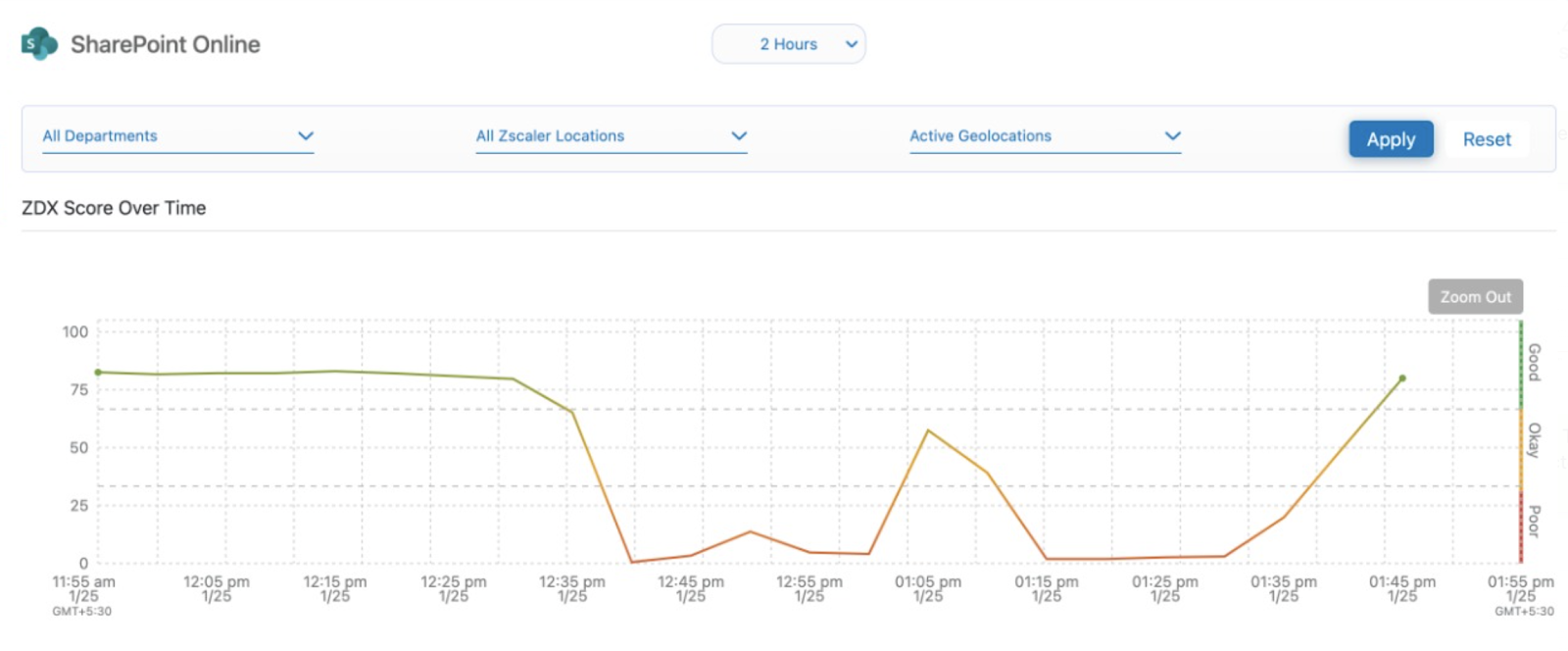Screen dimensions: 1568x651
Task: Click the 50 y-axis value
Action: [79, 447]
